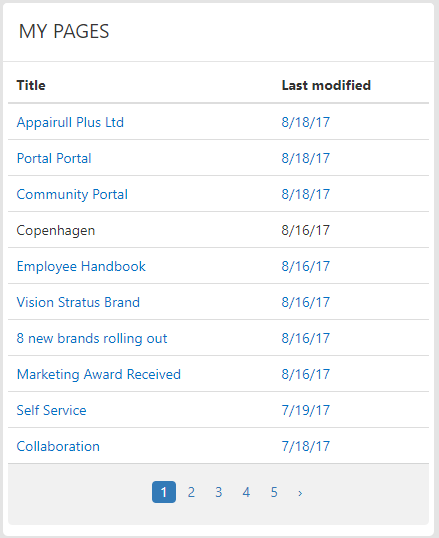This screenshot has height=538, width=439.
Task: Open the 8 new brands rolling out page
Action: [92, 339]
